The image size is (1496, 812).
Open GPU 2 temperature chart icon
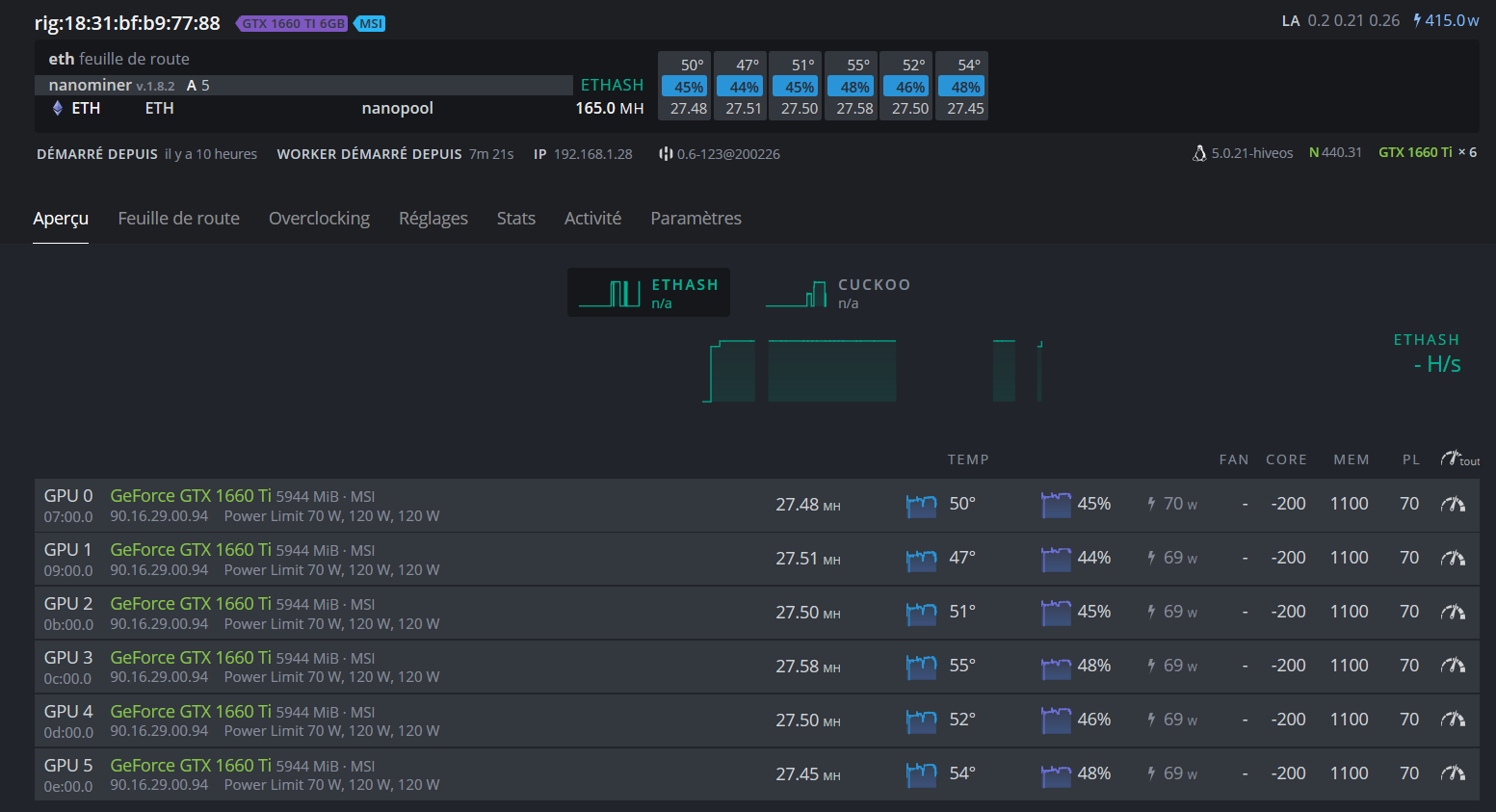pos(922,613)
